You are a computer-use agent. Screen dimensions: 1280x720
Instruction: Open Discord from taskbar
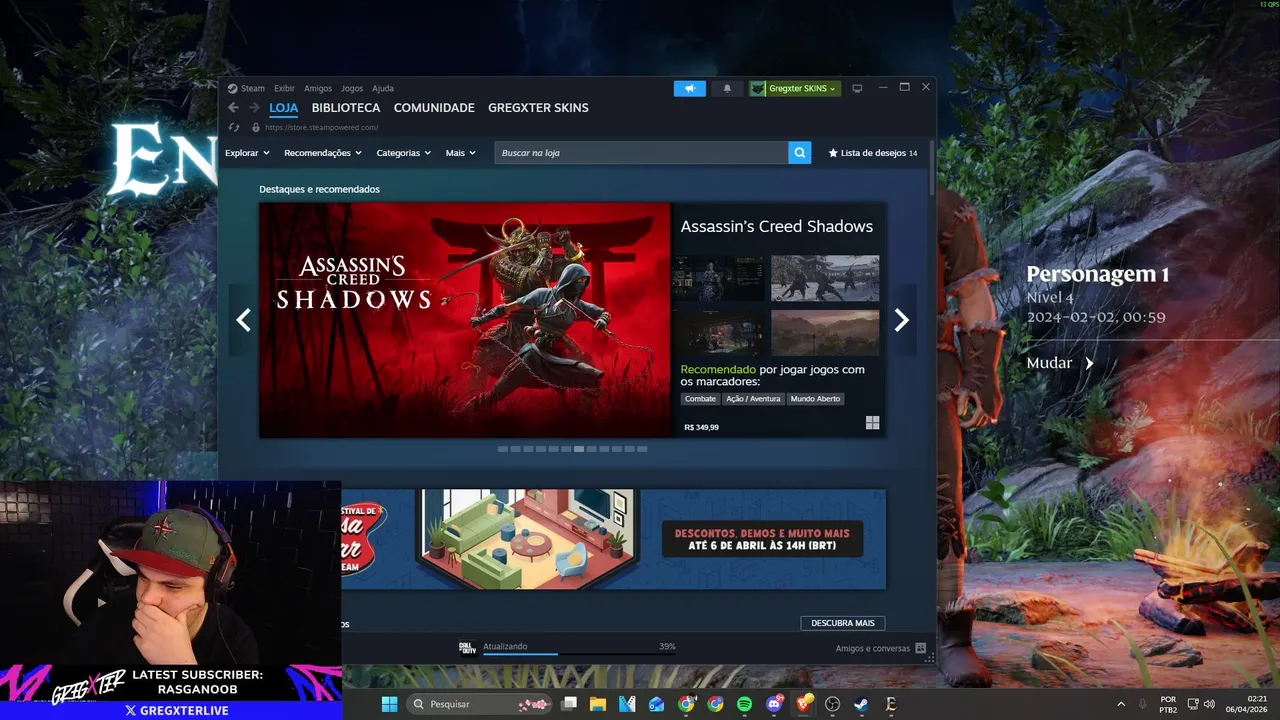[773, 704]
